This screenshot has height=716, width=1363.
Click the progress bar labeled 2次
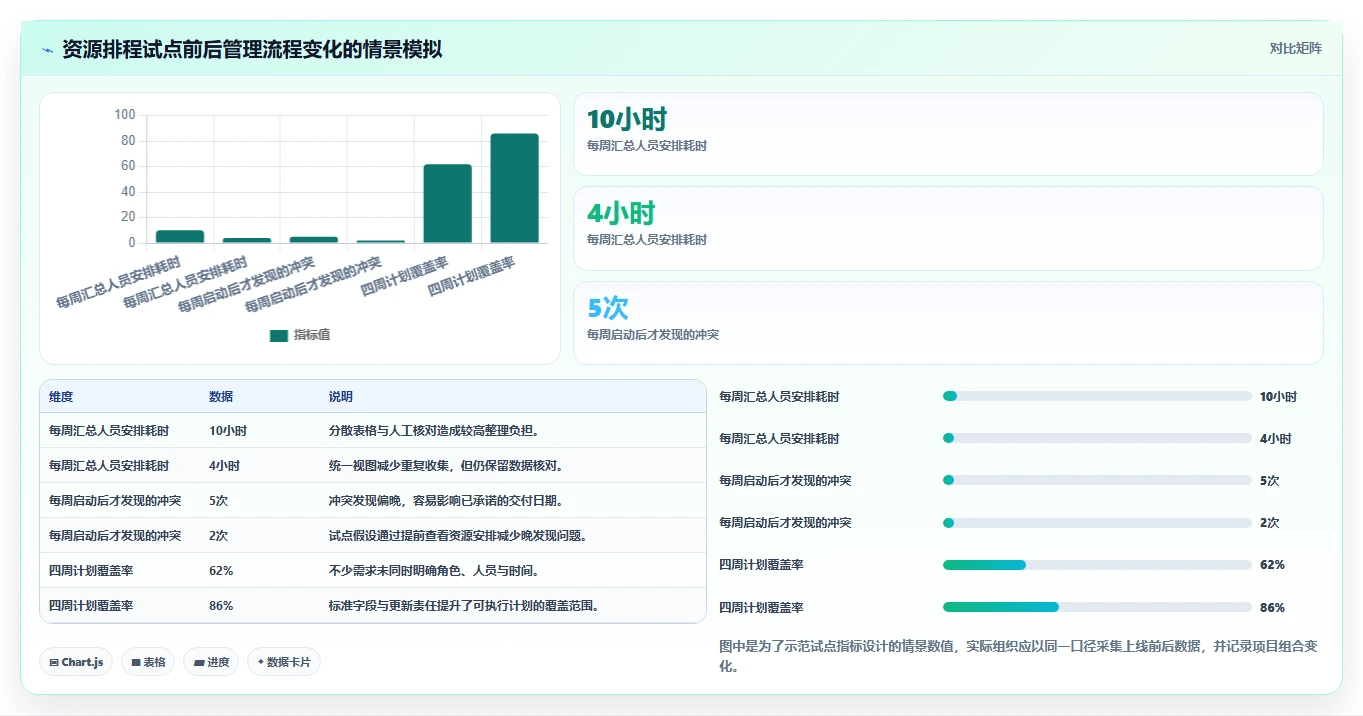[x=1097, y=523]
